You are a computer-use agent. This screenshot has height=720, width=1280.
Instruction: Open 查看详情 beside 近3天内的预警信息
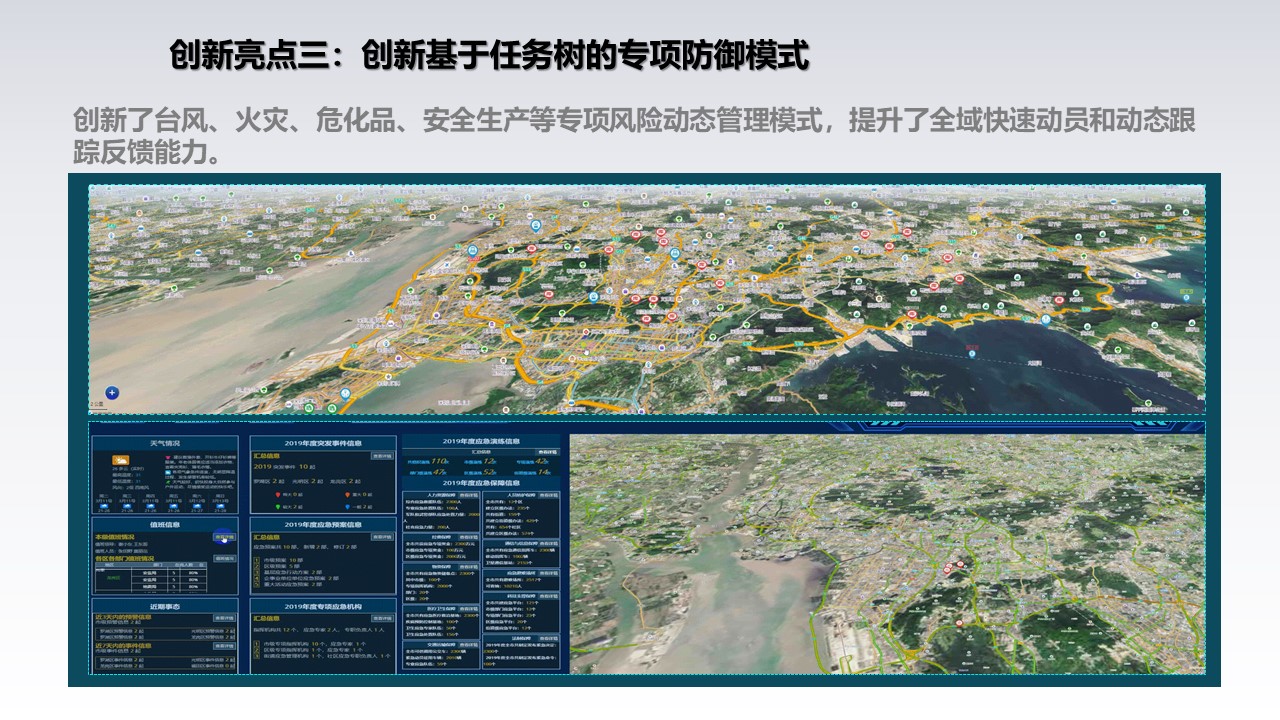tap(224, 618)
